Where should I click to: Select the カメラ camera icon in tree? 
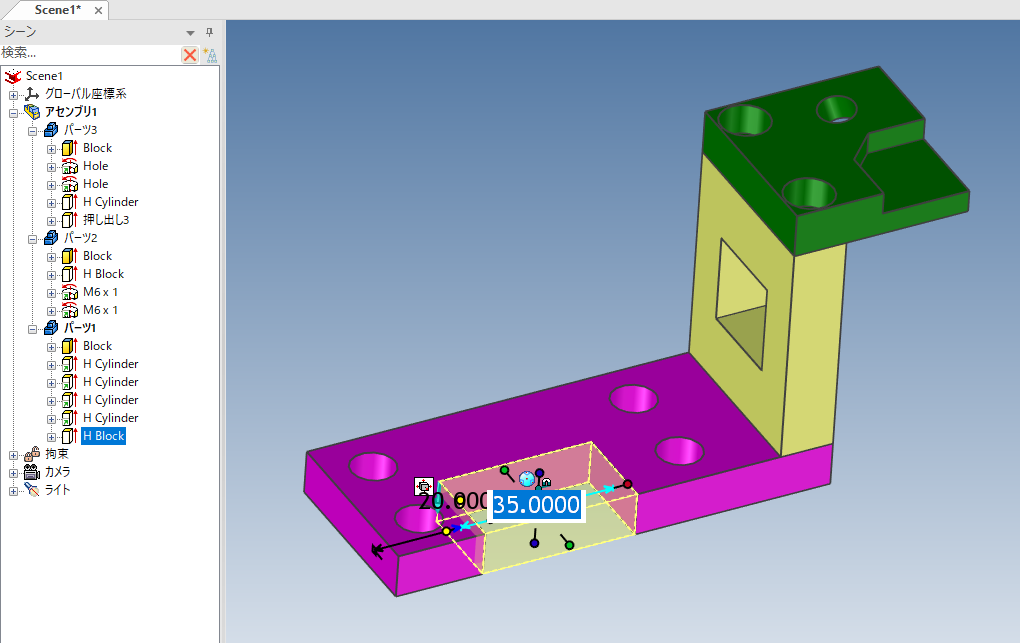[x=32, y=472]
